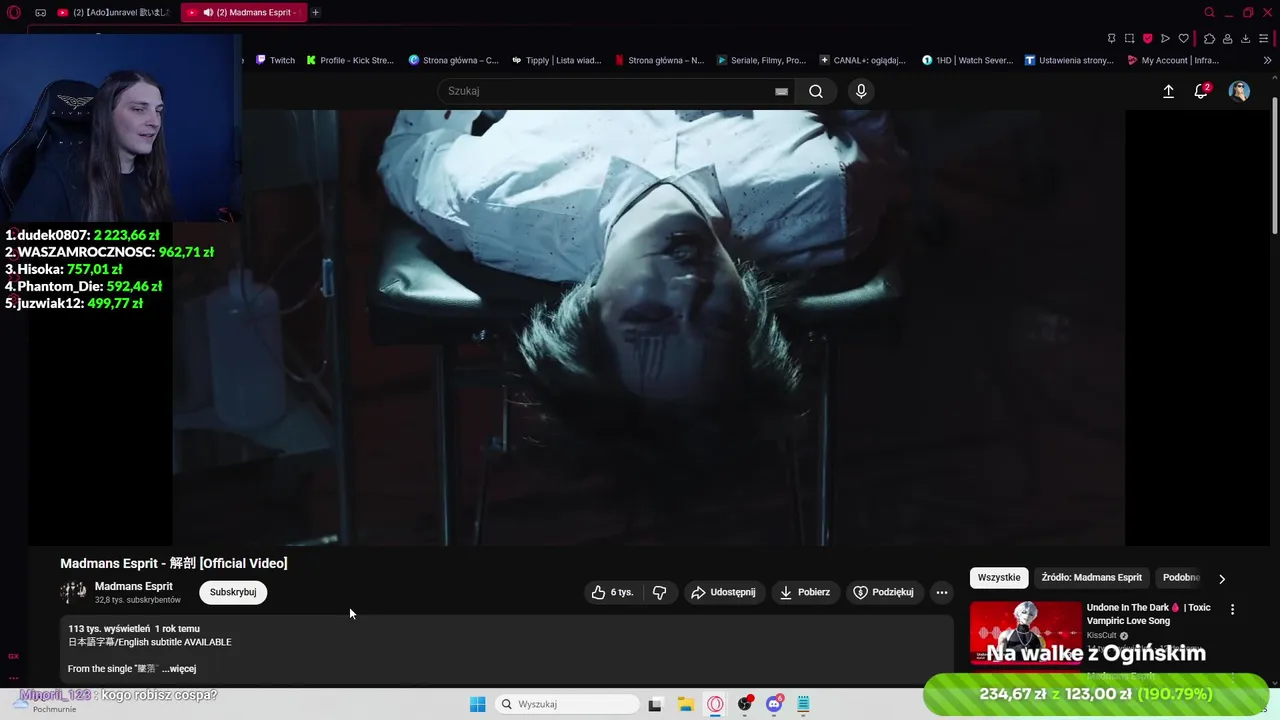Screen dimensions: 1280x720
Task: Open Undone In The Dark video title
Action: (1148, 614)
